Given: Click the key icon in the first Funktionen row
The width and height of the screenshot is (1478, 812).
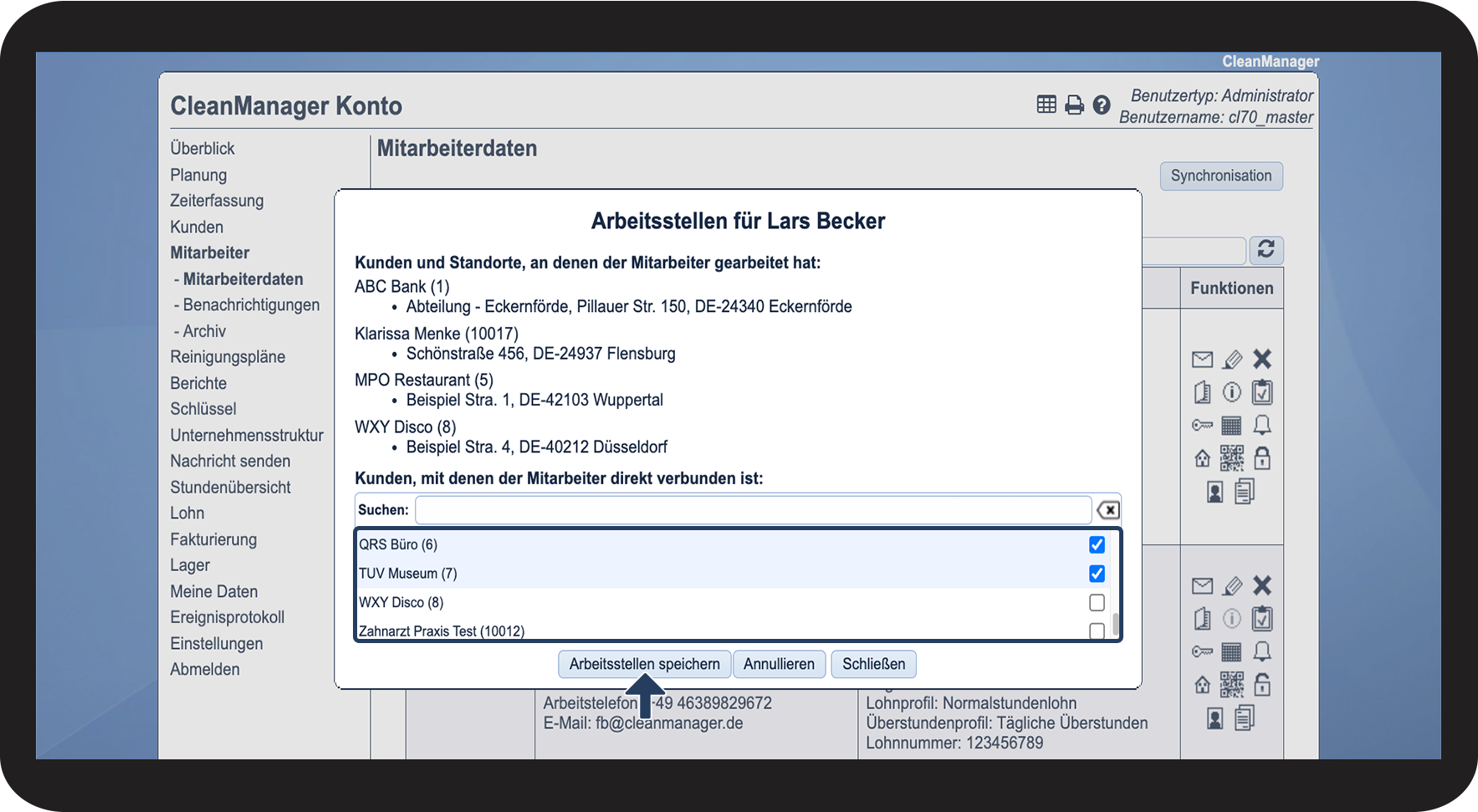Looking at the screenshot, I should coord(1202,426).
